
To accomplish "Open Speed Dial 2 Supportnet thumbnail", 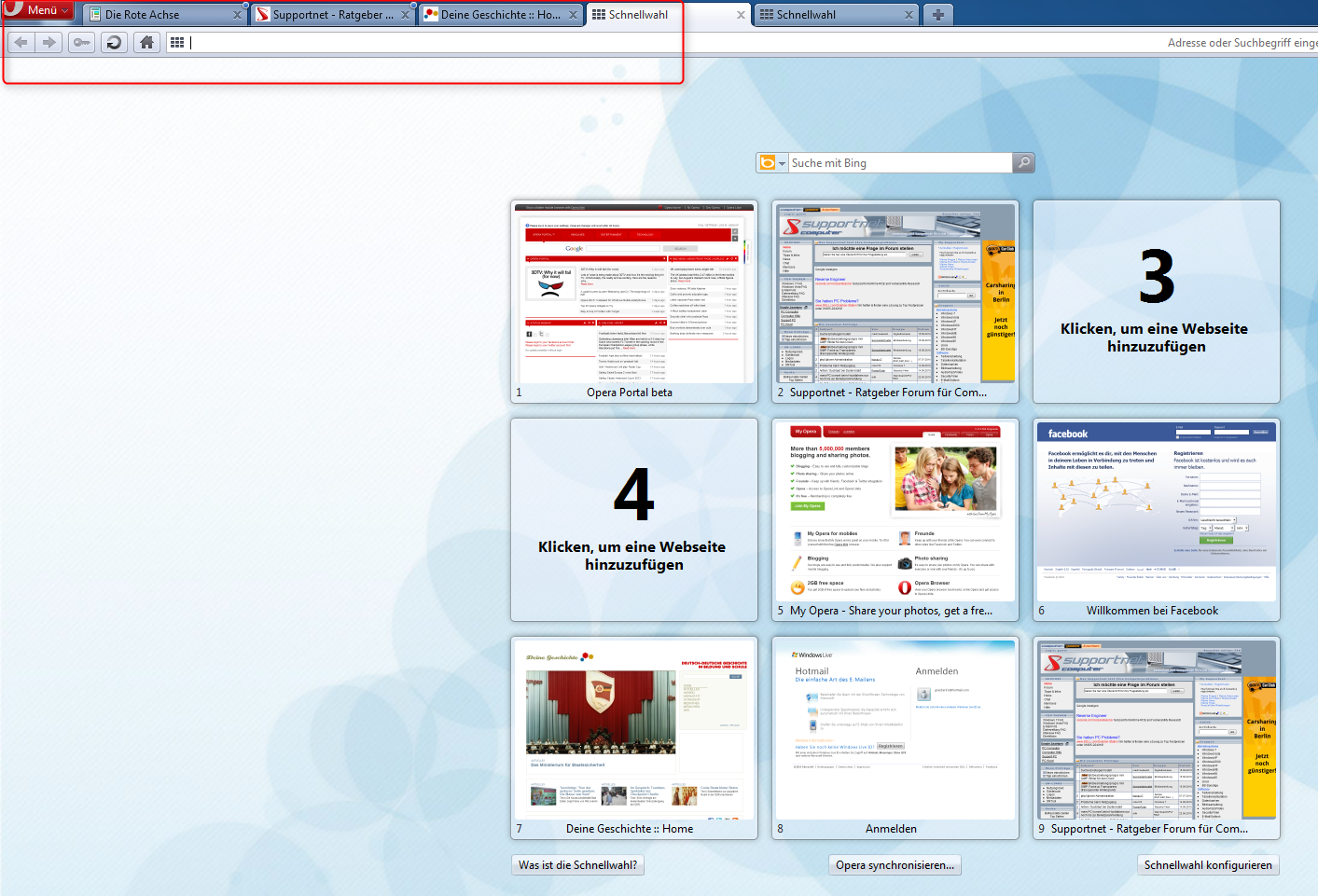I will tap(895, 301).
